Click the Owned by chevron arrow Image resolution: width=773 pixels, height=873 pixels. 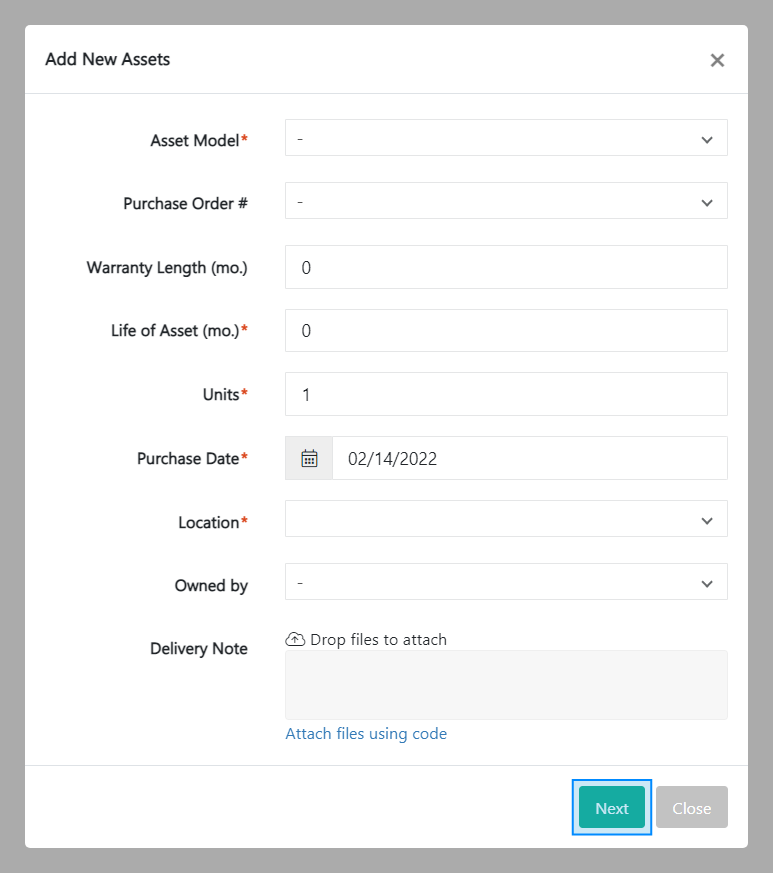[709, 581]
